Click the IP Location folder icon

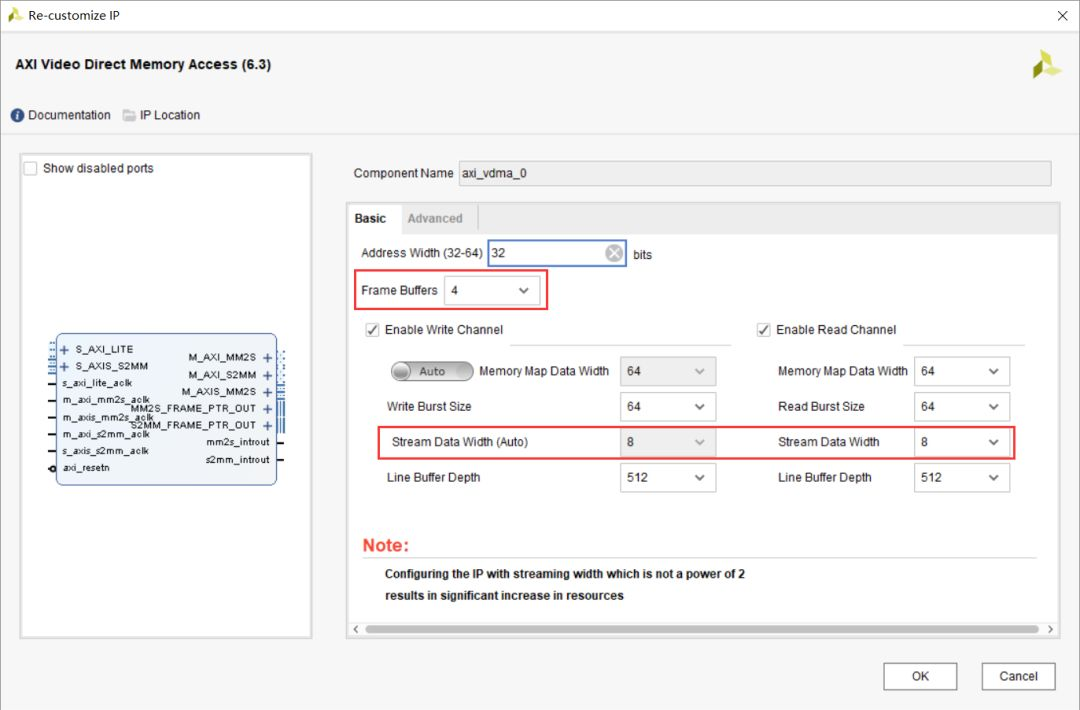click(x=129, y=115)
